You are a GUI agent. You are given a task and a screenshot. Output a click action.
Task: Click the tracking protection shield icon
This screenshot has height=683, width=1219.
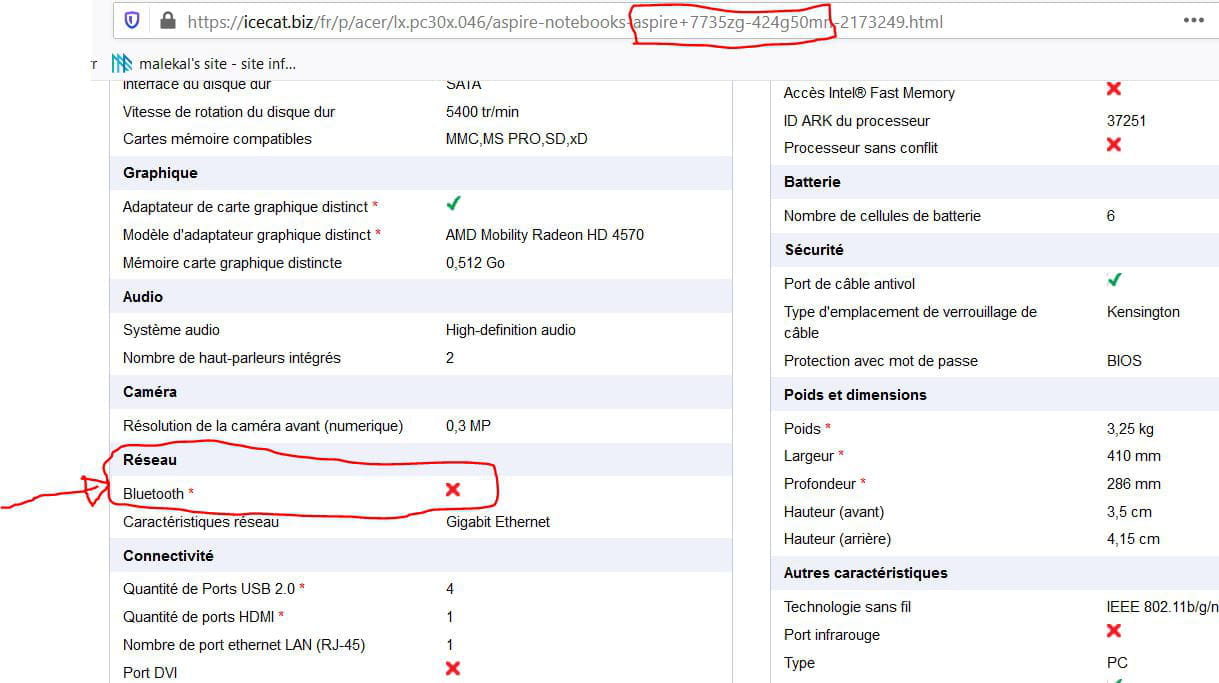[132, 20]
